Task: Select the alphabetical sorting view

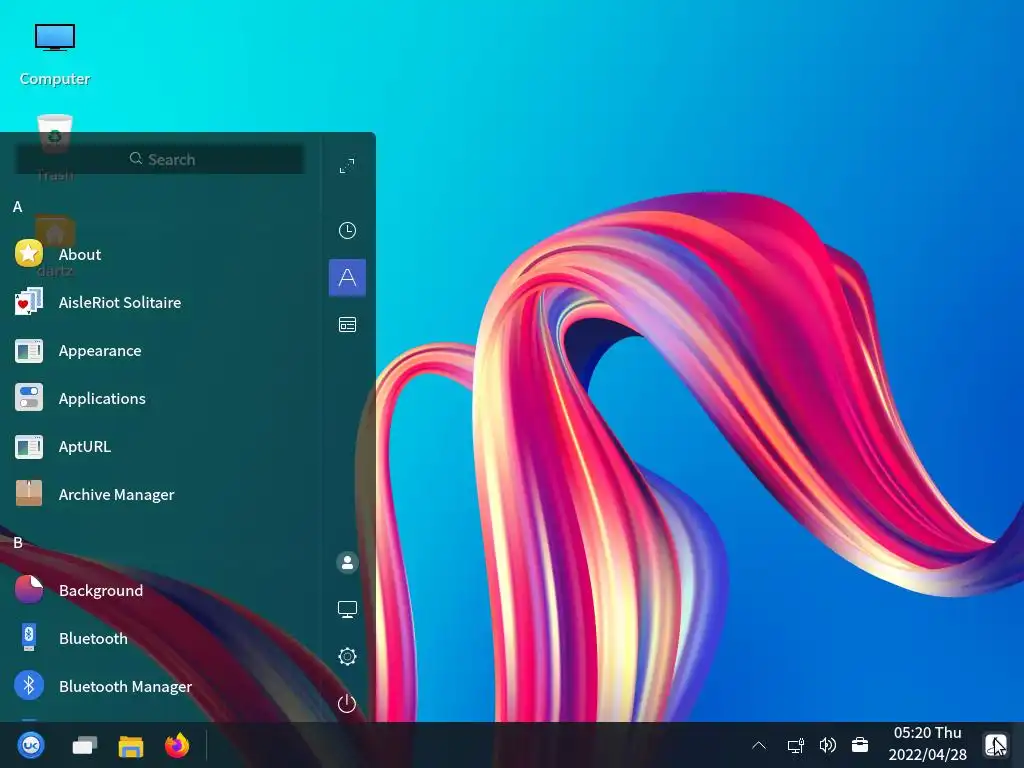Action: coord(347,278)
